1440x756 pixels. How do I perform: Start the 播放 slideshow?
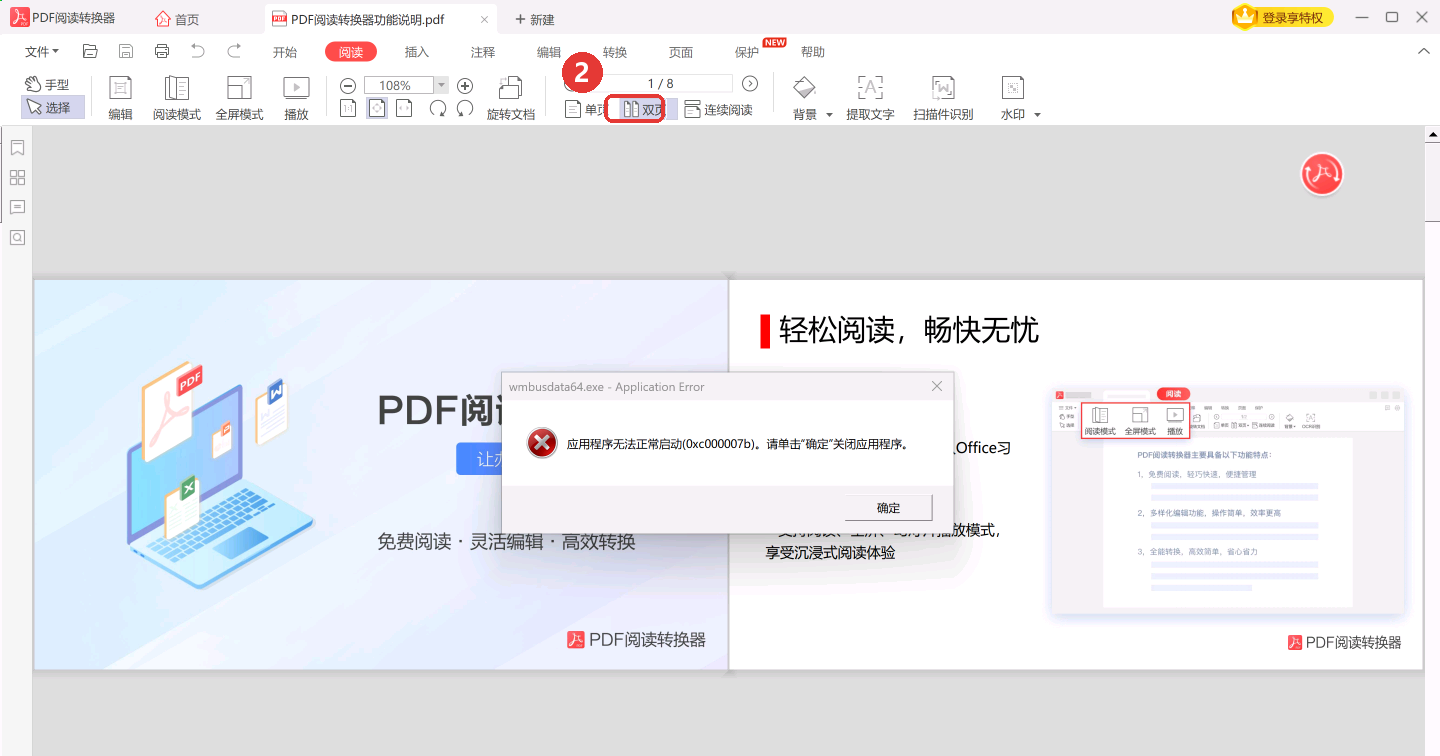pos(296,98)
